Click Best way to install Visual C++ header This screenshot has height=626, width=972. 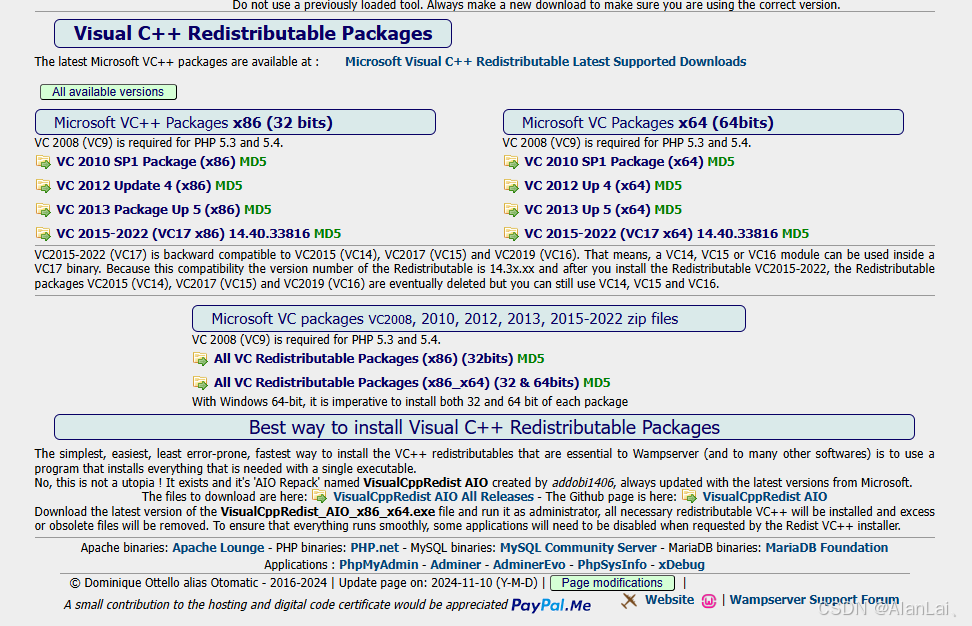(x=484, y=428)
